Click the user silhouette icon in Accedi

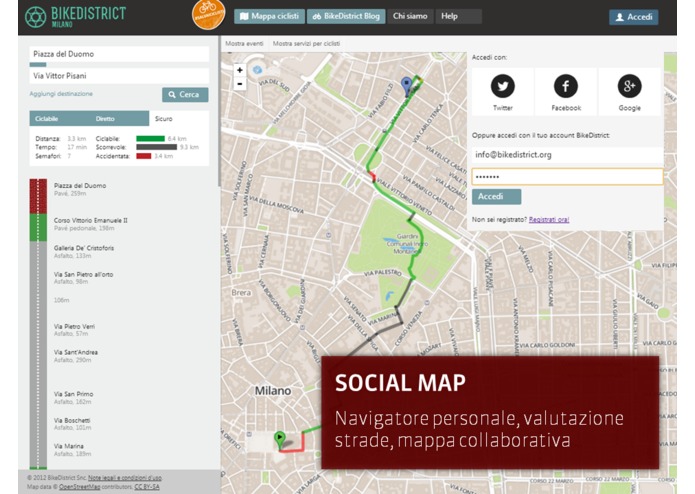[x=620, y=17]
